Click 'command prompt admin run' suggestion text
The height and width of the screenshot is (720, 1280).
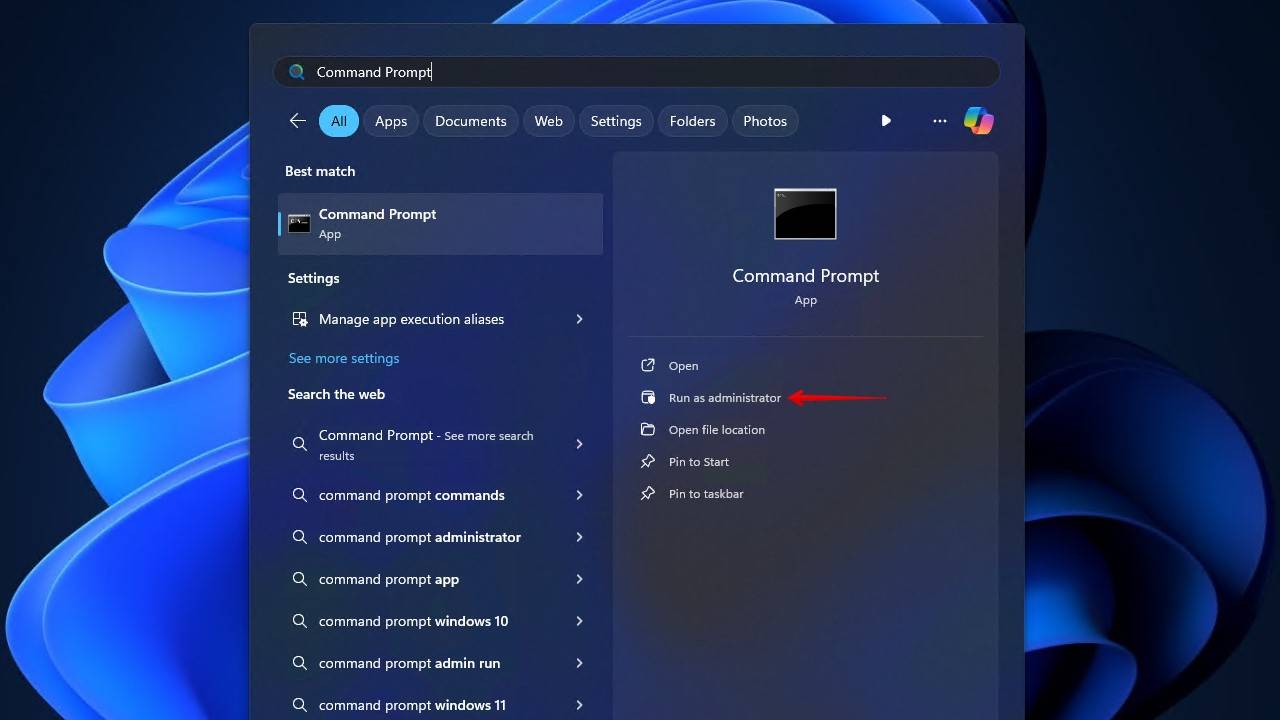[x=410, y=663]
